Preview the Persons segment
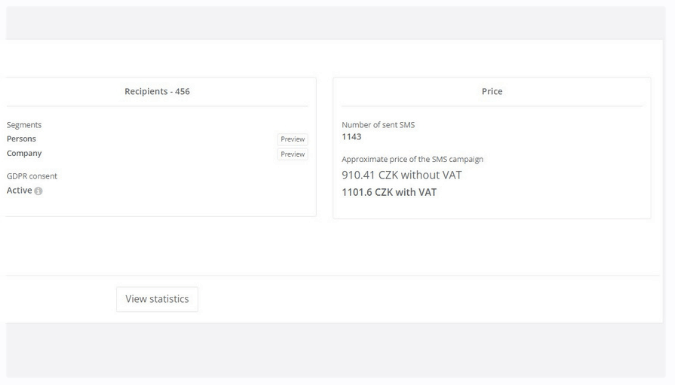This screenshot has height=385, width=675. (x=292, y=139)
